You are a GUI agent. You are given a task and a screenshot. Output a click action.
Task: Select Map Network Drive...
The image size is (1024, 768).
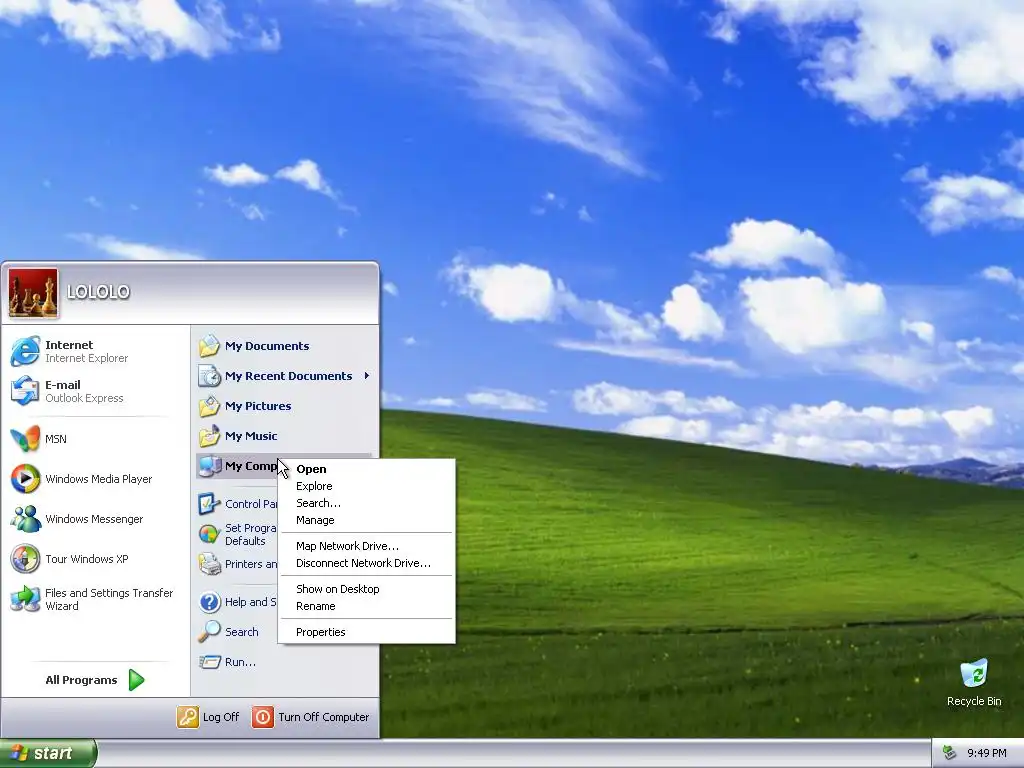pos(366,546)
